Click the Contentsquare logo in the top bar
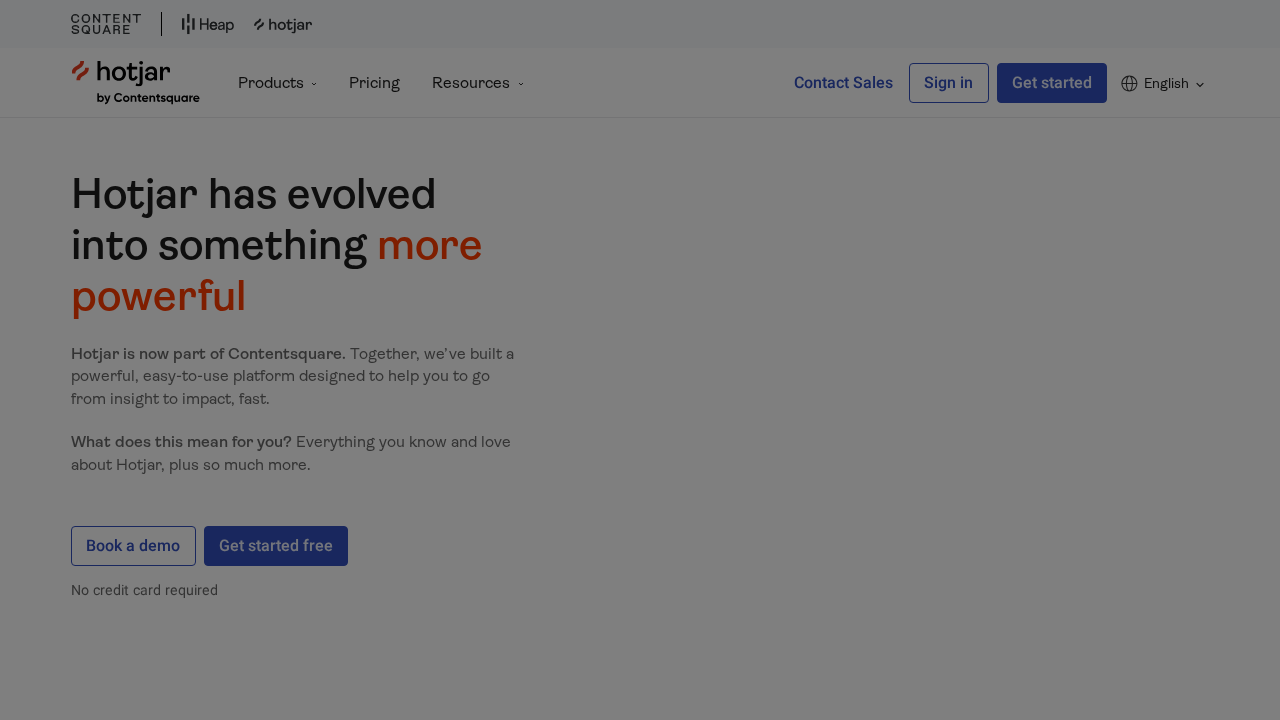The height and width of the screenshot is (720, 1280). 105,22
